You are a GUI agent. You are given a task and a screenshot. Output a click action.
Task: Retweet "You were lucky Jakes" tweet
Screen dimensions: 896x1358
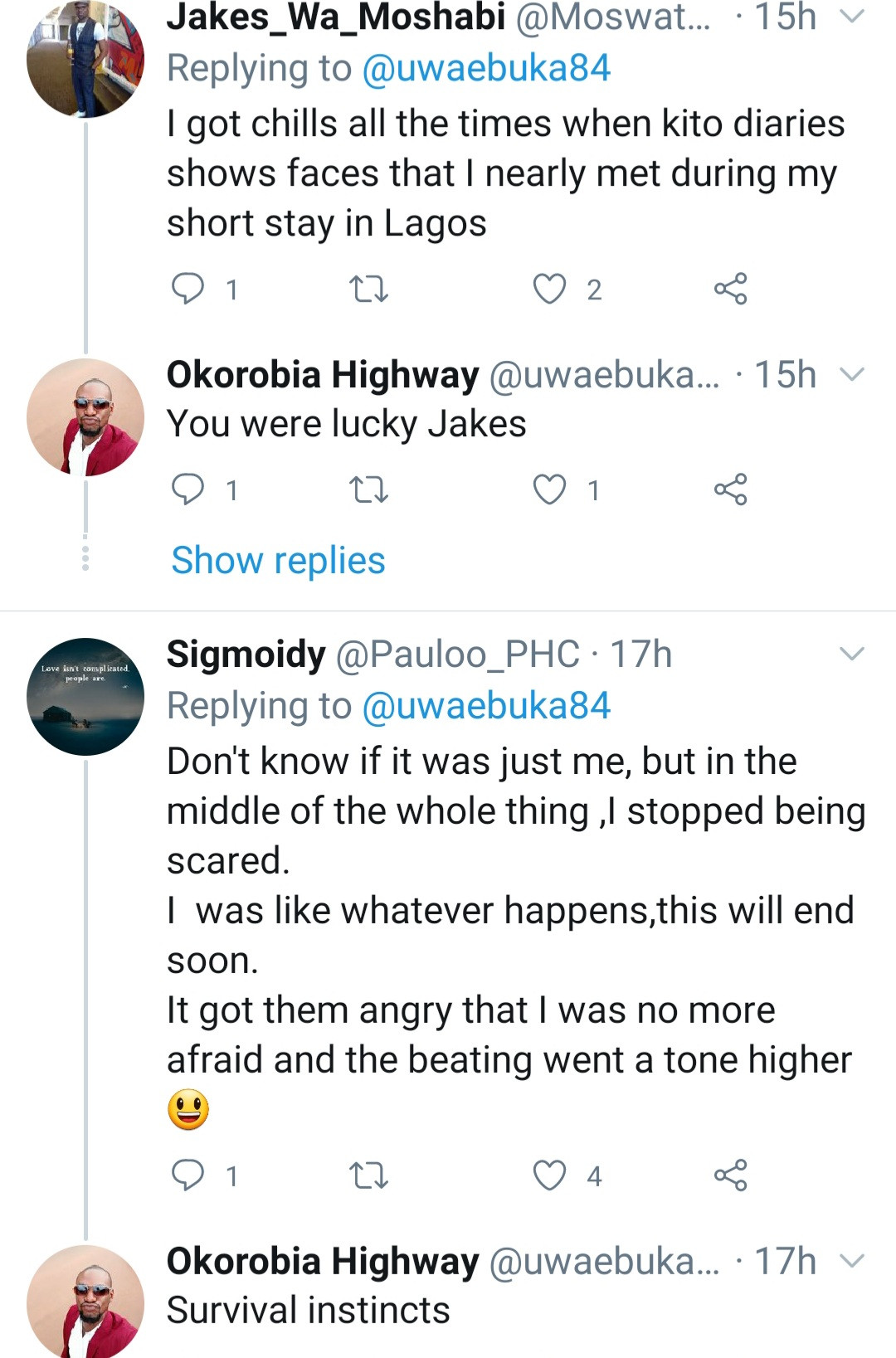tap(368, 489)
